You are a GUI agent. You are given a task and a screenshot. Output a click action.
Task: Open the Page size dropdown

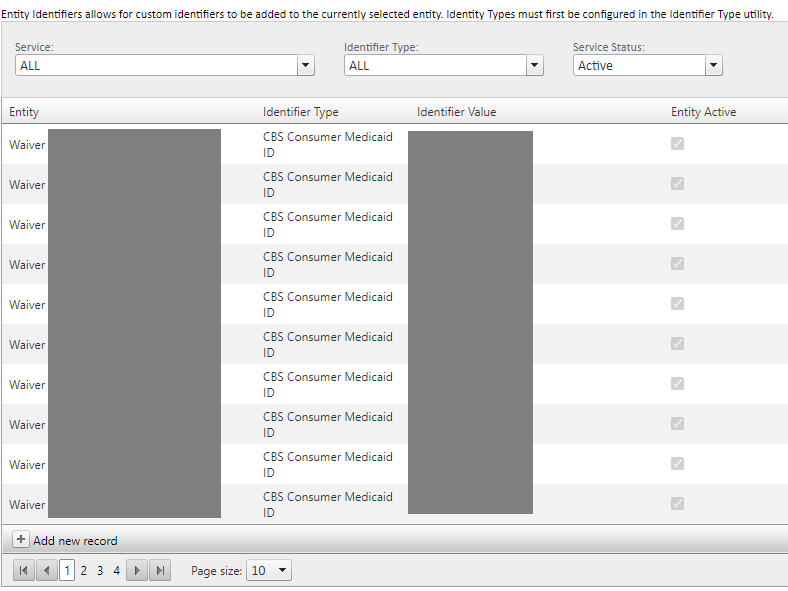[x=269, y=570]
